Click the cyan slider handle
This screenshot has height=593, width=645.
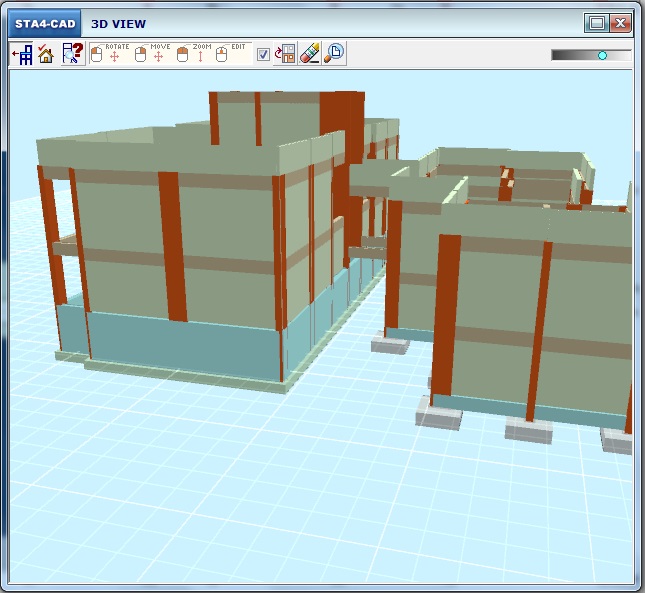[x=602, y=55]
